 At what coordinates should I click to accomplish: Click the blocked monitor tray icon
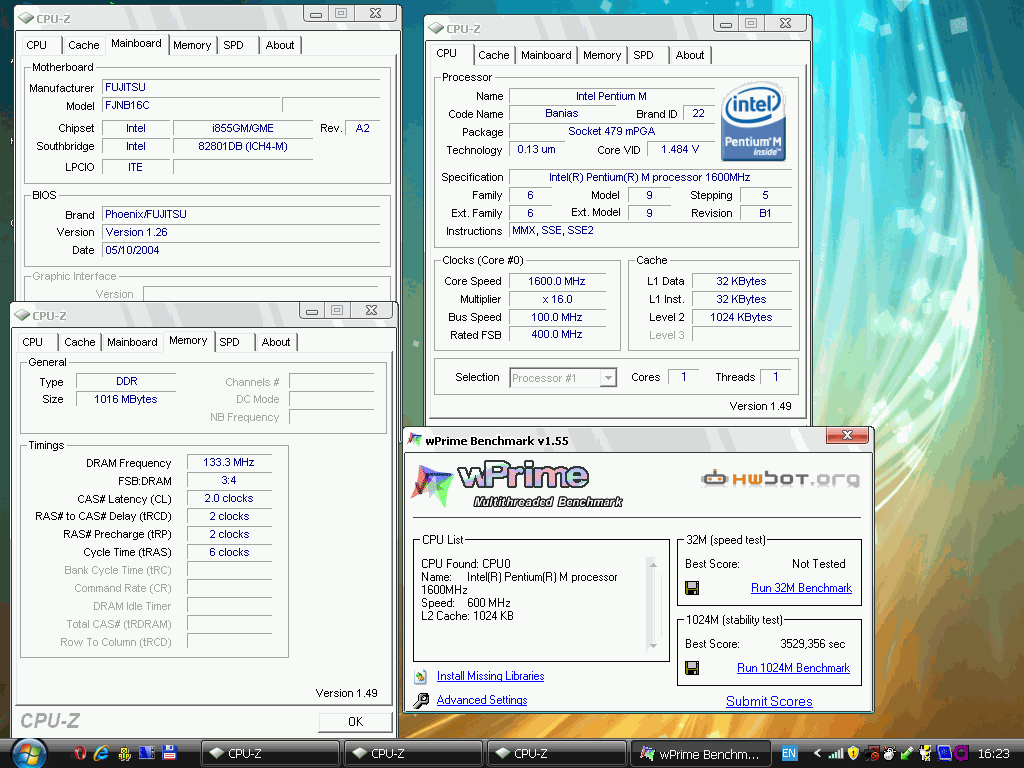872,753
